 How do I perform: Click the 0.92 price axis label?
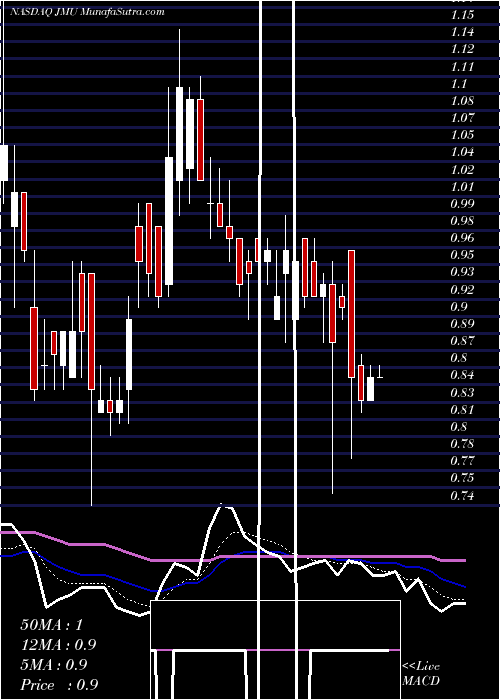pos(462,290)
